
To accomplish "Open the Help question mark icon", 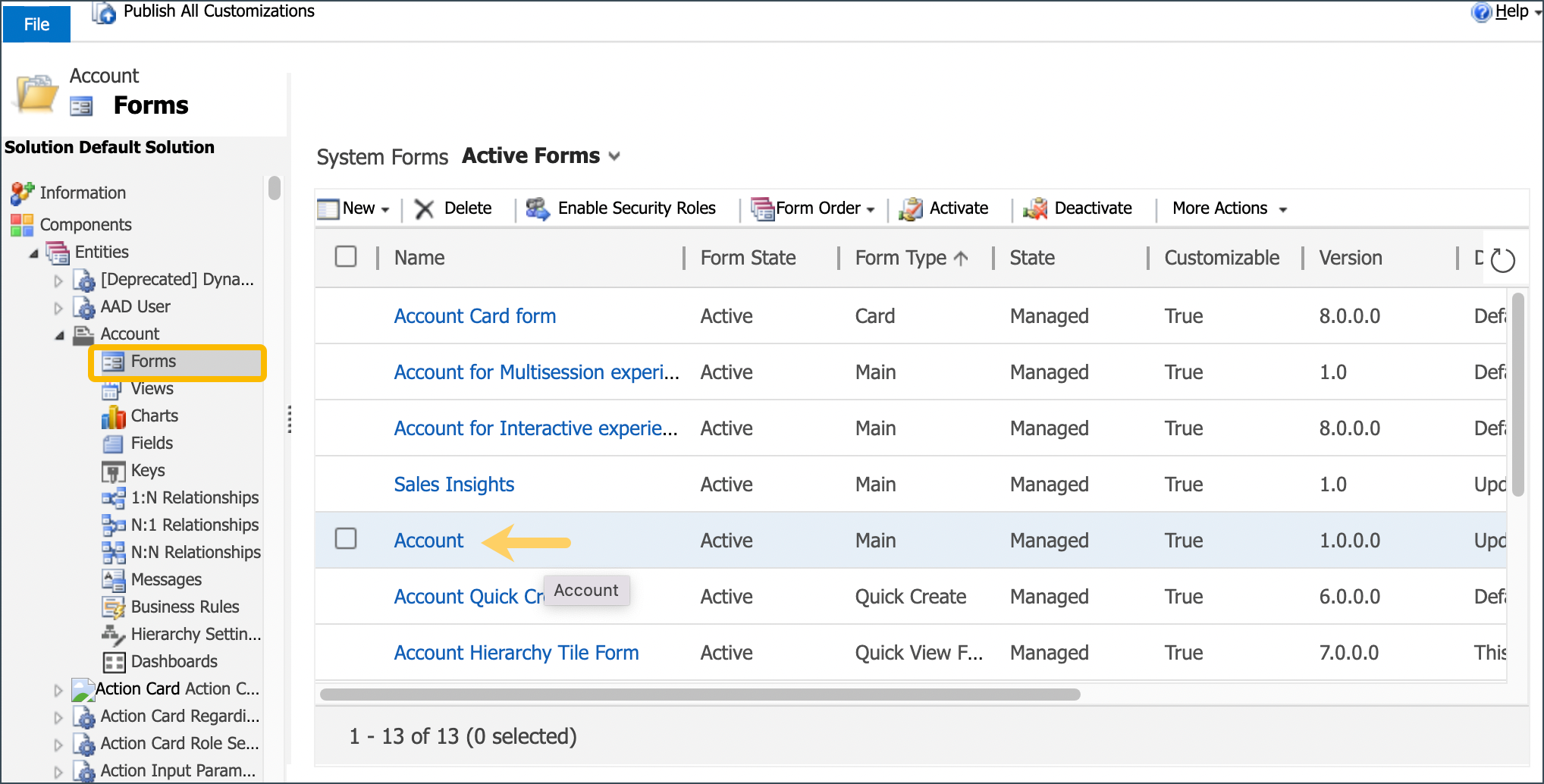I will click(x=1480, y=12).
